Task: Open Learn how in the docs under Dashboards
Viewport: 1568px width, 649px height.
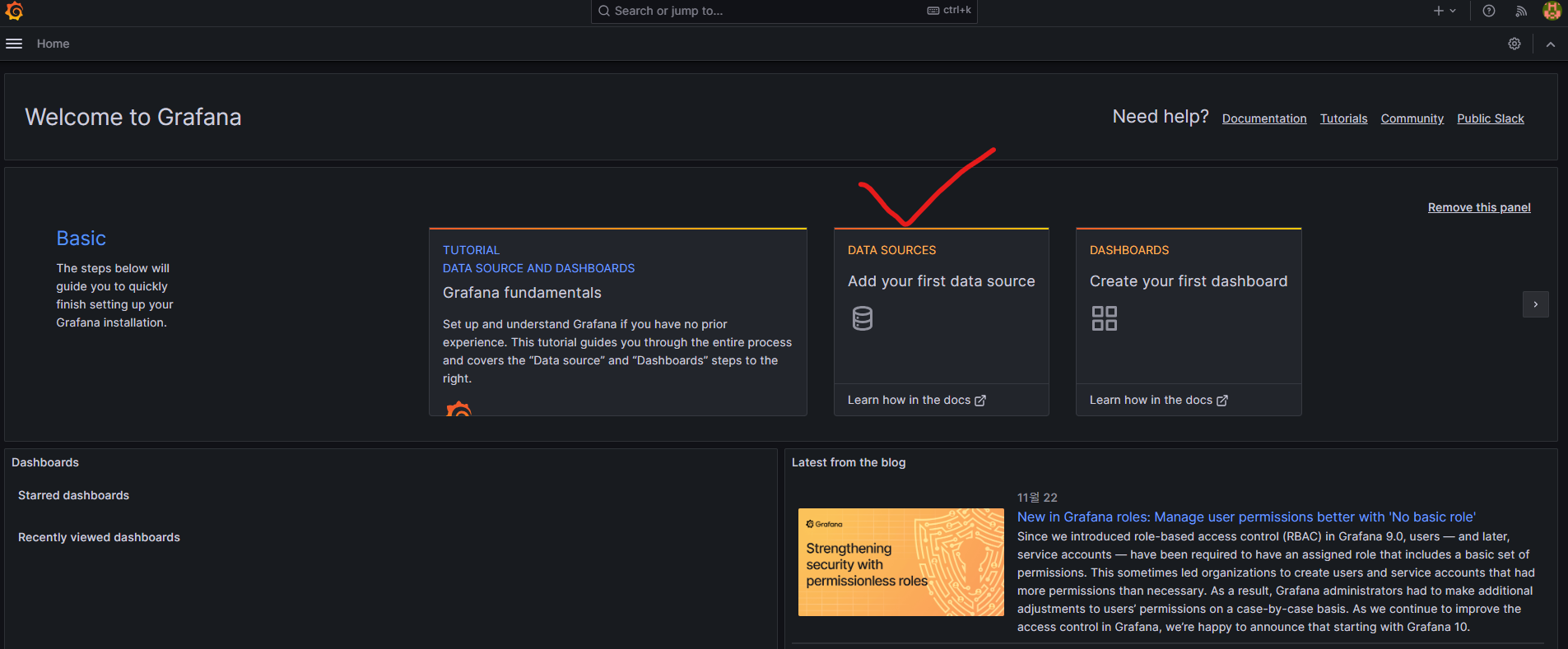Action: [1159, 400]
